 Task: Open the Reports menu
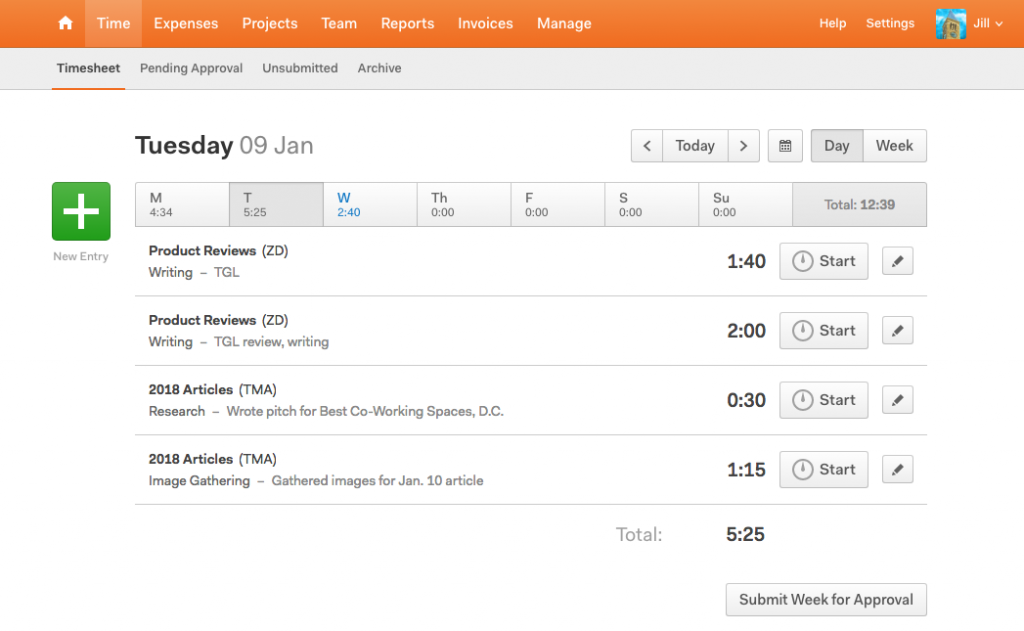[x=408, y=24]
